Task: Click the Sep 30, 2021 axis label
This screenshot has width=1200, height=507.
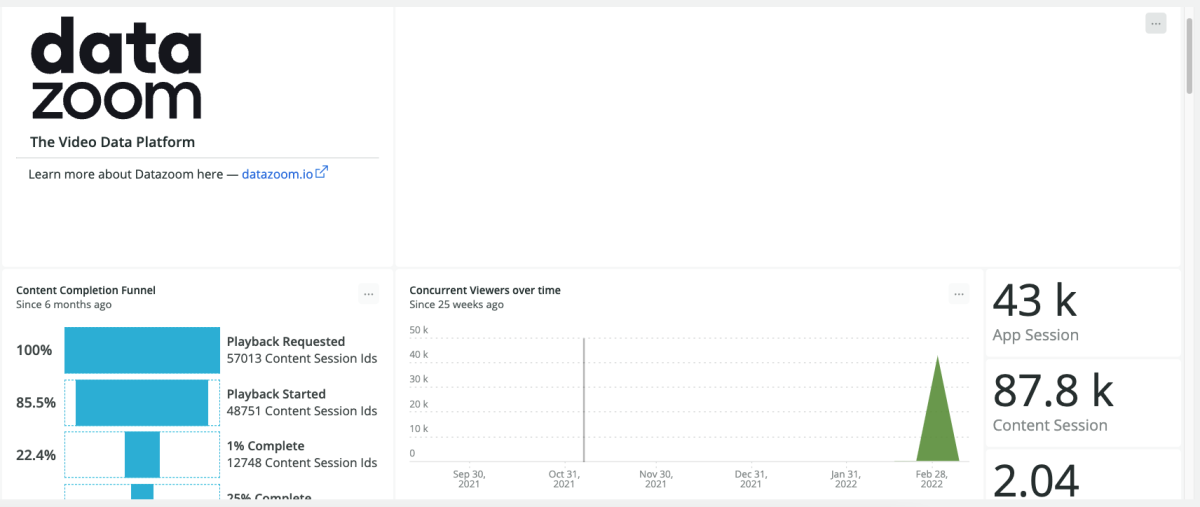Action: pos(468,479)
